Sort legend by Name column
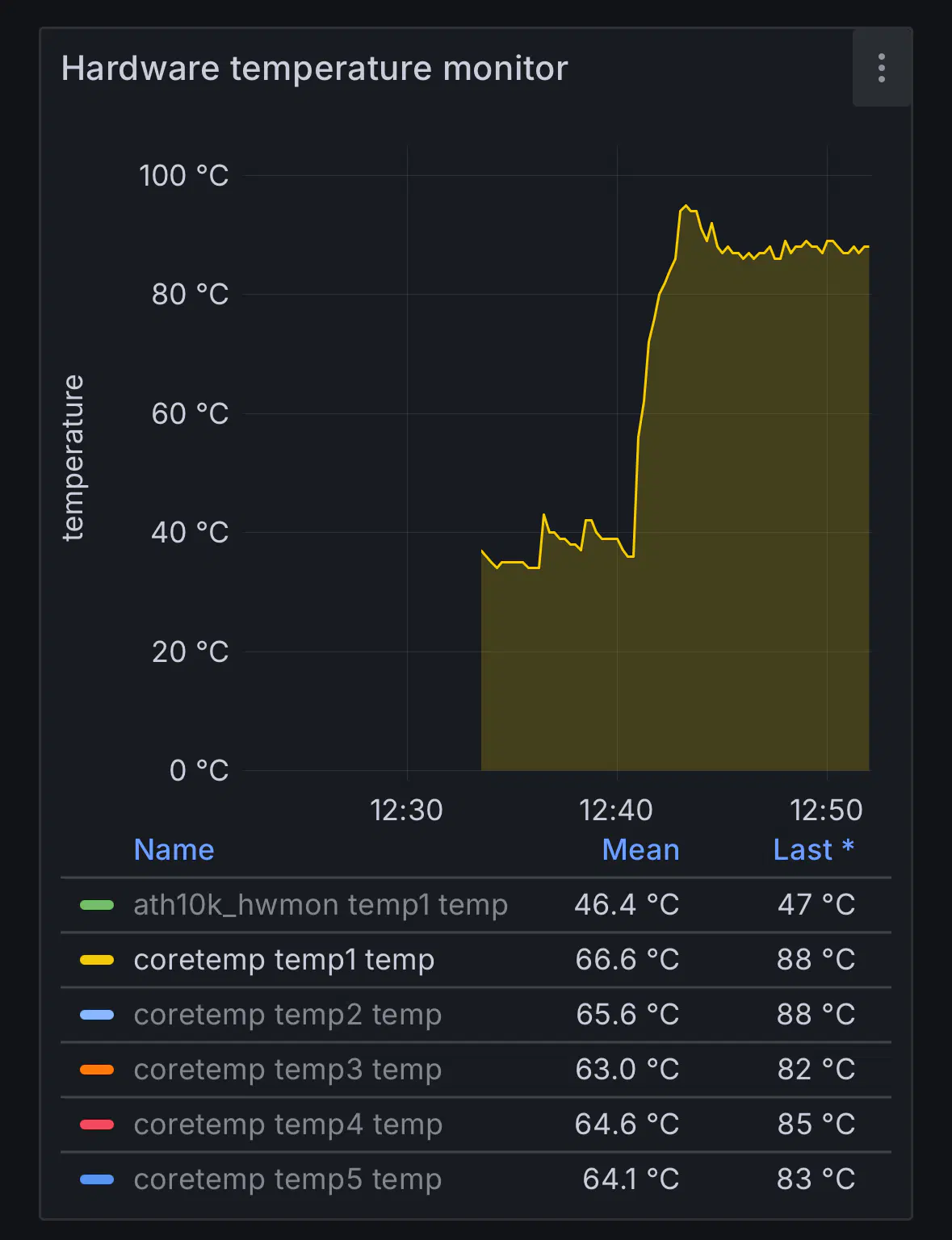Viewport: 952px width, 1240px height. click(x=174, y=850)
